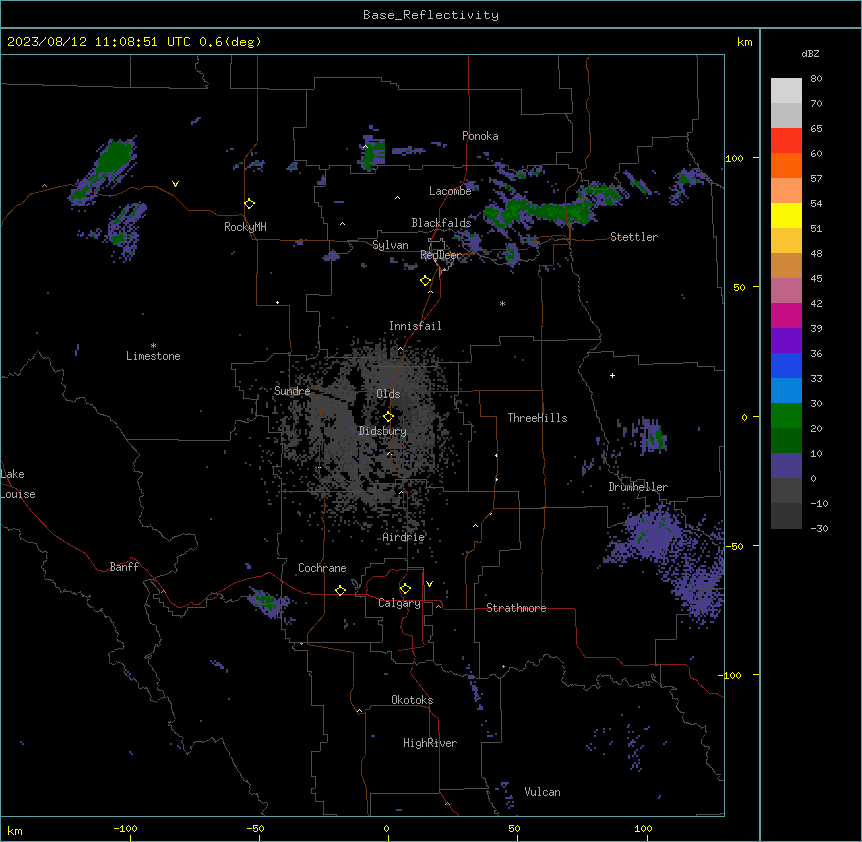Image resolution: width=862 pixels, height=842 pixels.
Task: Click the dusty pink 45 dBZ swatch
Action: tap(786, 290)
